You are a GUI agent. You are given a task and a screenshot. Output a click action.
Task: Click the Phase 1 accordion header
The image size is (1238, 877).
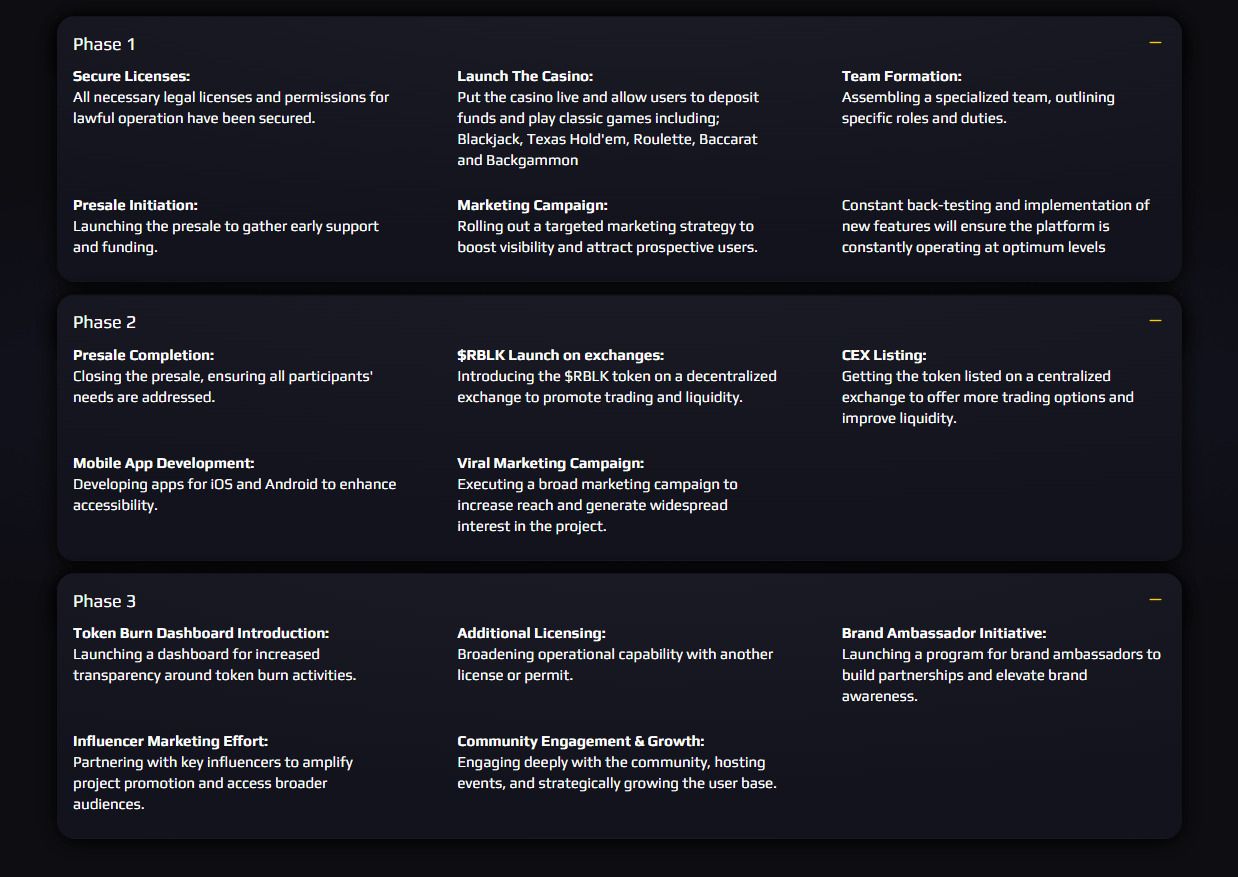[619, 44]
